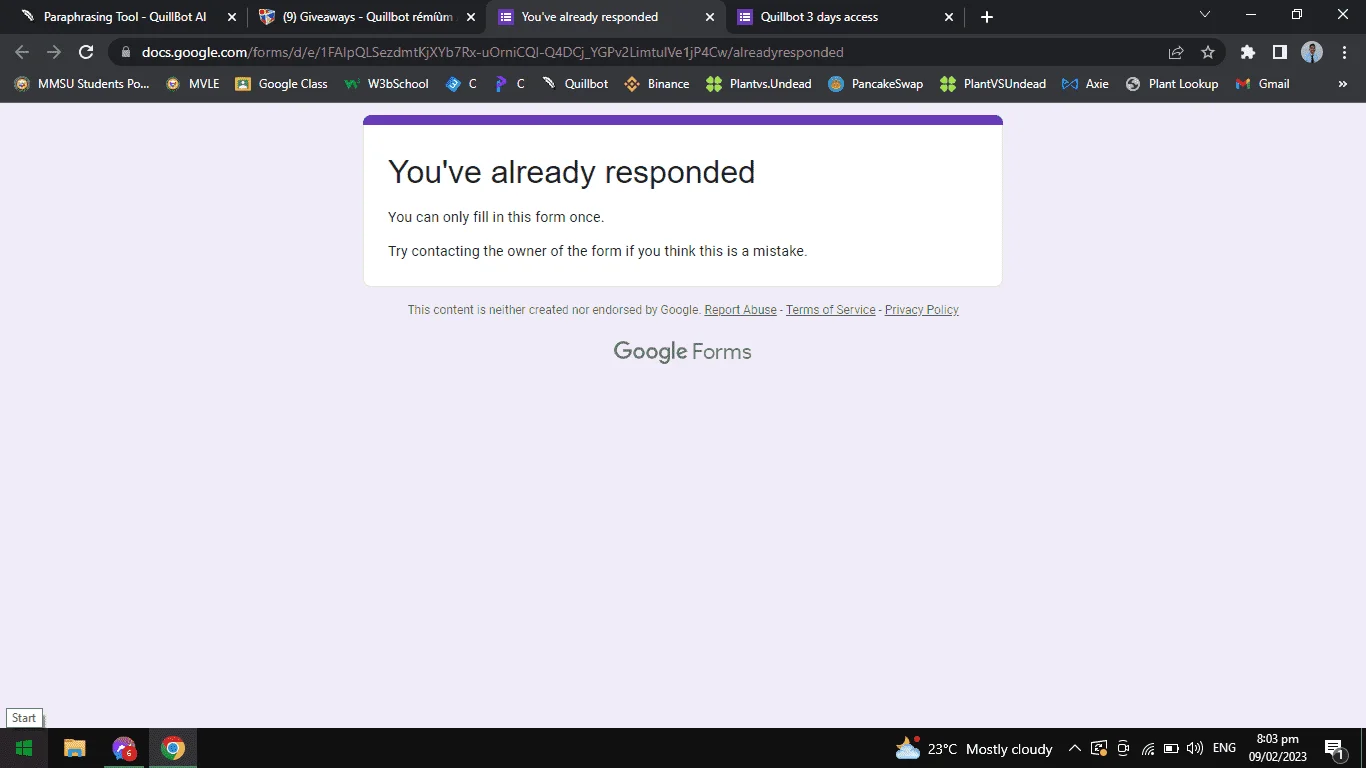Click the Meet Now camera tray icon
The height and width of the screenshot is (768, 1366).
(1123, 748)
